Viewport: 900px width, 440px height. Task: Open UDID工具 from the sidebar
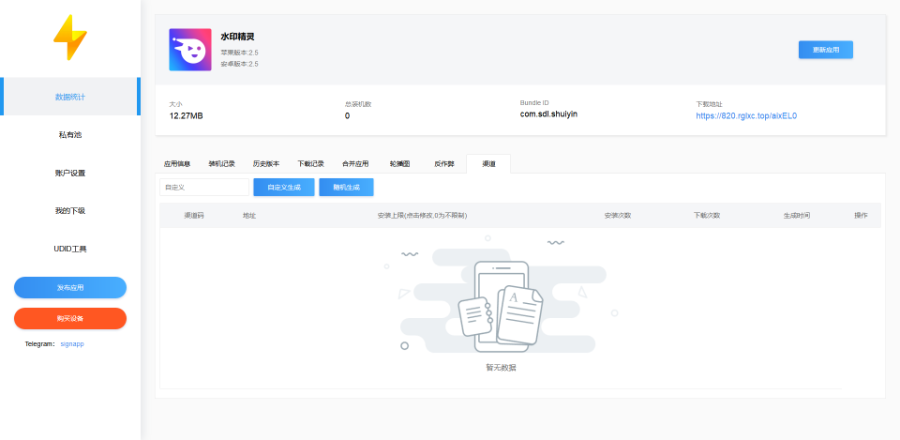click(70, 249)
